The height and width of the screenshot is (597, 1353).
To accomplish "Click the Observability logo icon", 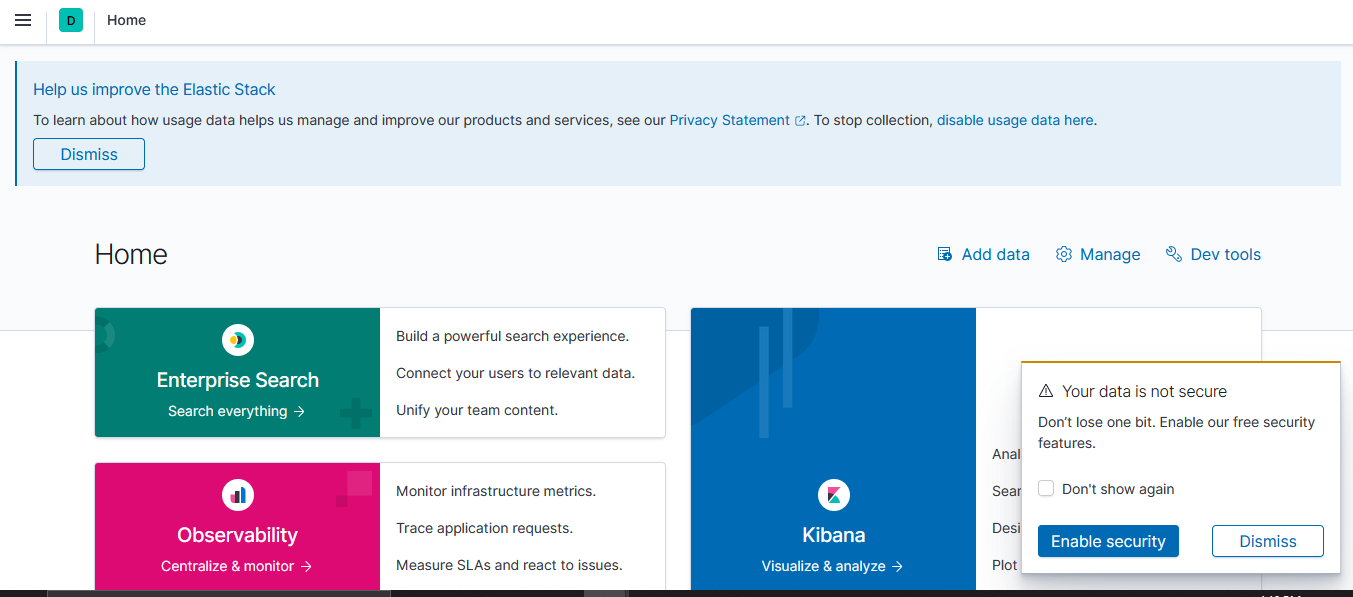I will [238, 495].
